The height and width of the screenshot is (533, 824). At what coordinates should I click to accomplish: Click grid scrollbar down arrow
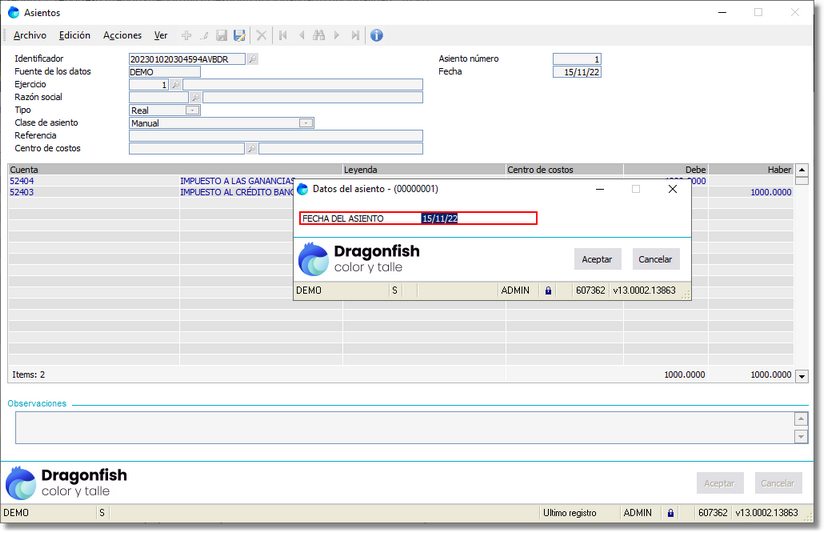click(x=801, y=376)
